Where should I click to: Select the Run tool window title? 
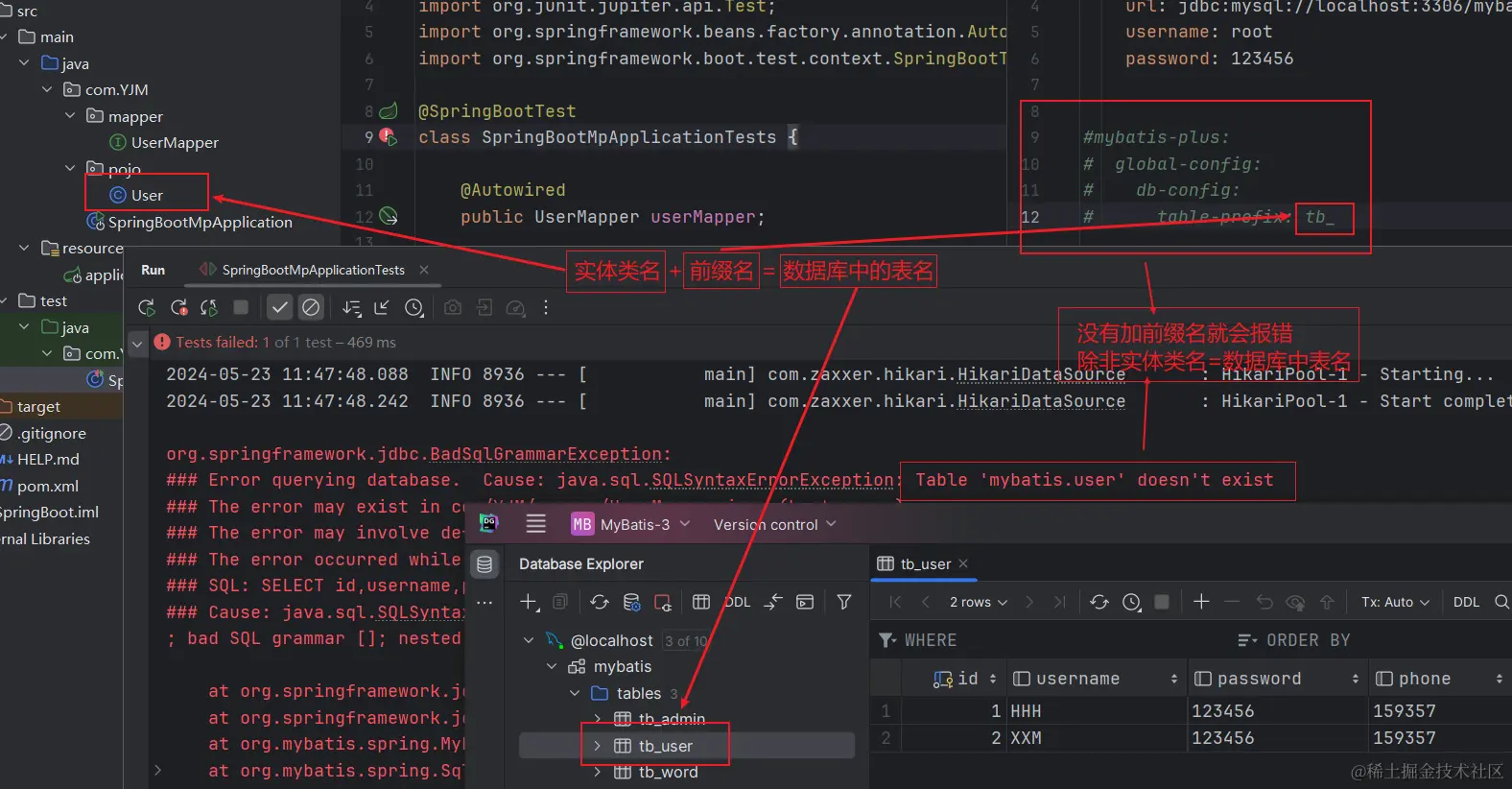click(154, 270)
